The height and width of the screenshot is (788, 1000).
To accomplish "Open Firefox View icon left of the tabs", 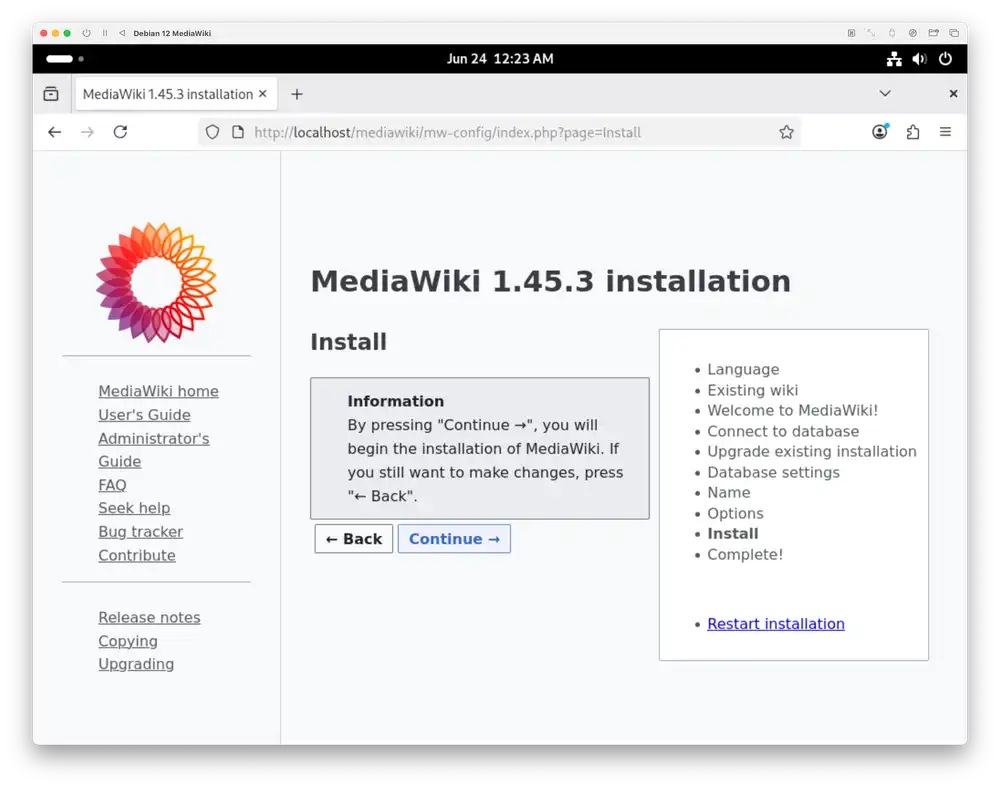I will click(x=51, y=94).
